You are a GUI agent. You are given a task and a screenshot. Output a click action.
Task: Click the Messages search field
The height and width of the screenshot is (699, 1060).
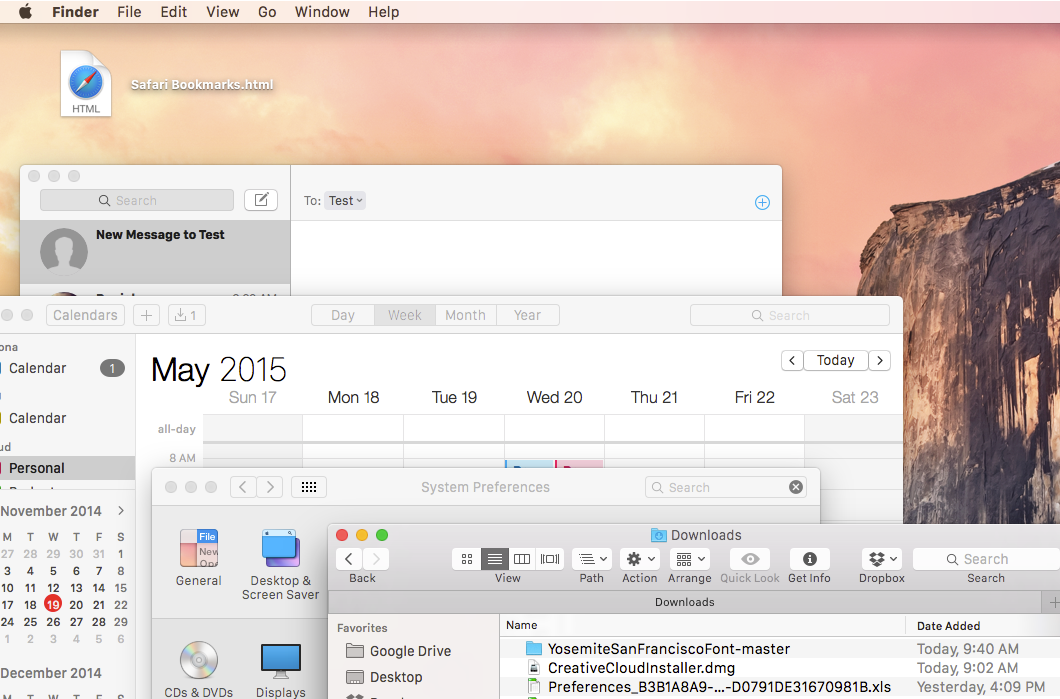(x=137, y=200)
